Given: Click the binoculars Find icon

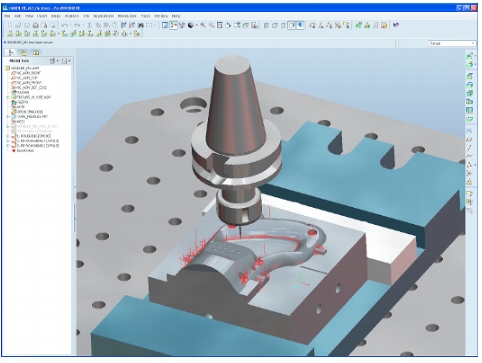Looking at the screenshot, I should pos(140,25).
